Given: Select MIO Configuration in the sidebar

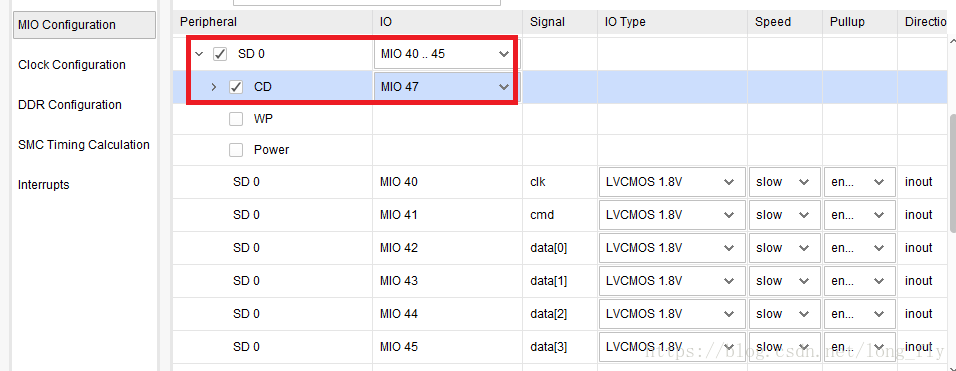Looking at the screenshot, I should (84, 25).
